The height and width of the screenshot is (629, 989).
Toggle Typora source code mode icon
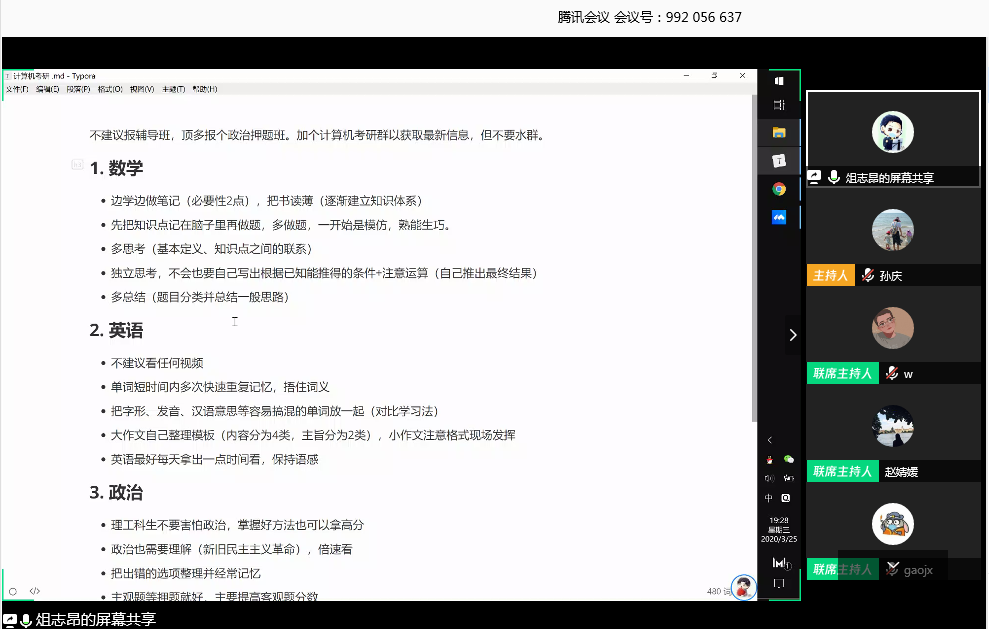pos(35,591)
